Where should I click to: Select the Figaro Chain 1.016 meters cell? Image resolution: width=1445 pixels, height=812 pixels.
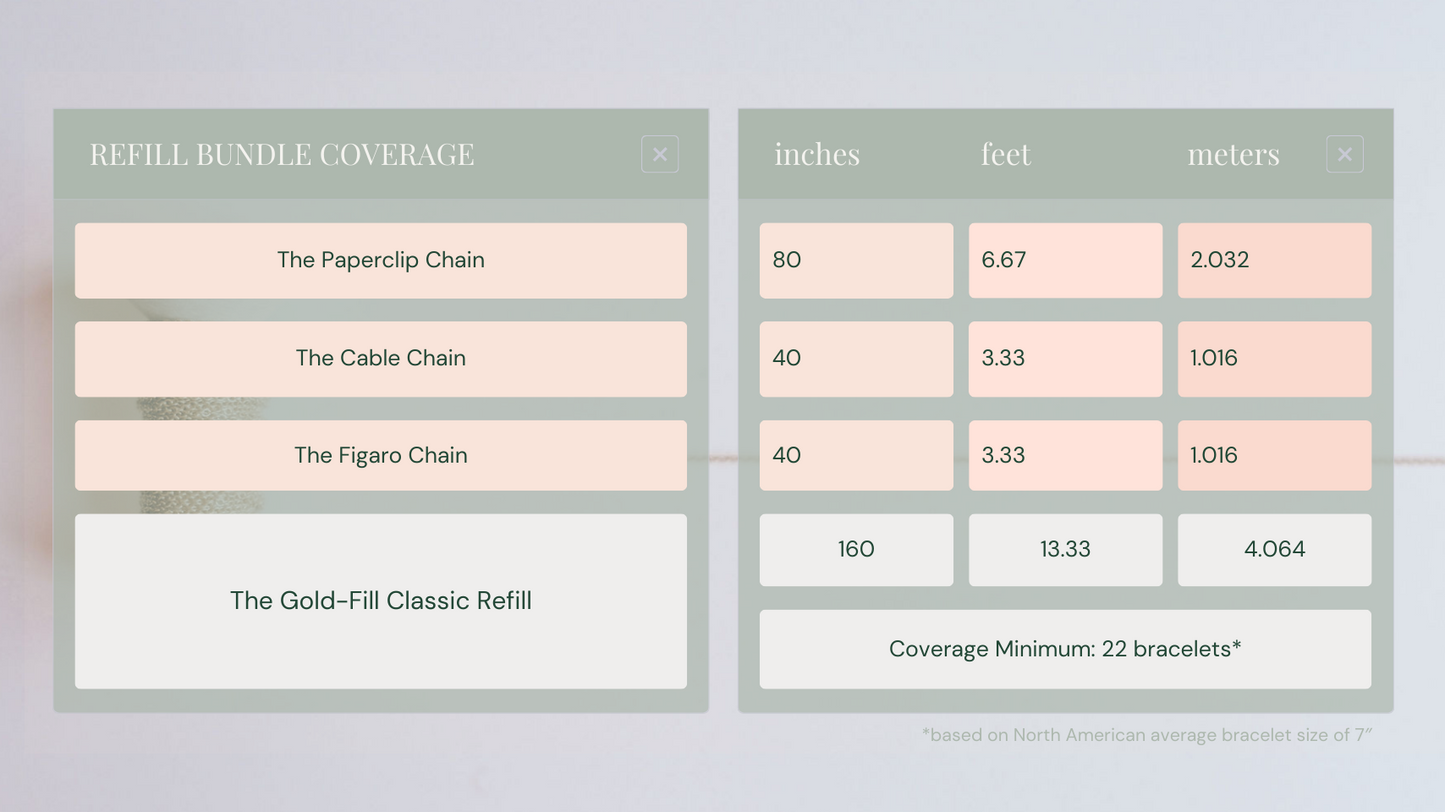(1274, 455)
